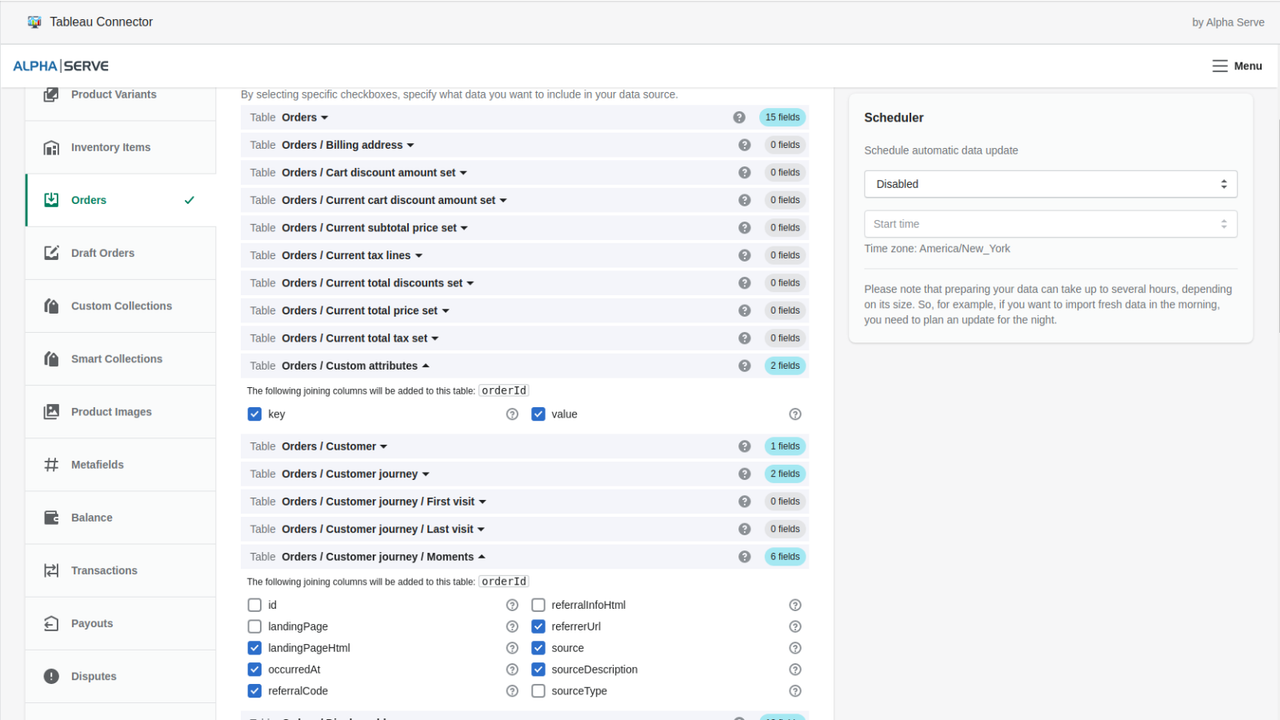Image resolution: width=1280 pixels, height=720 pixels.
Task: Uncheck the referrerUrl checkbox
Action: (x=538, y=626)
